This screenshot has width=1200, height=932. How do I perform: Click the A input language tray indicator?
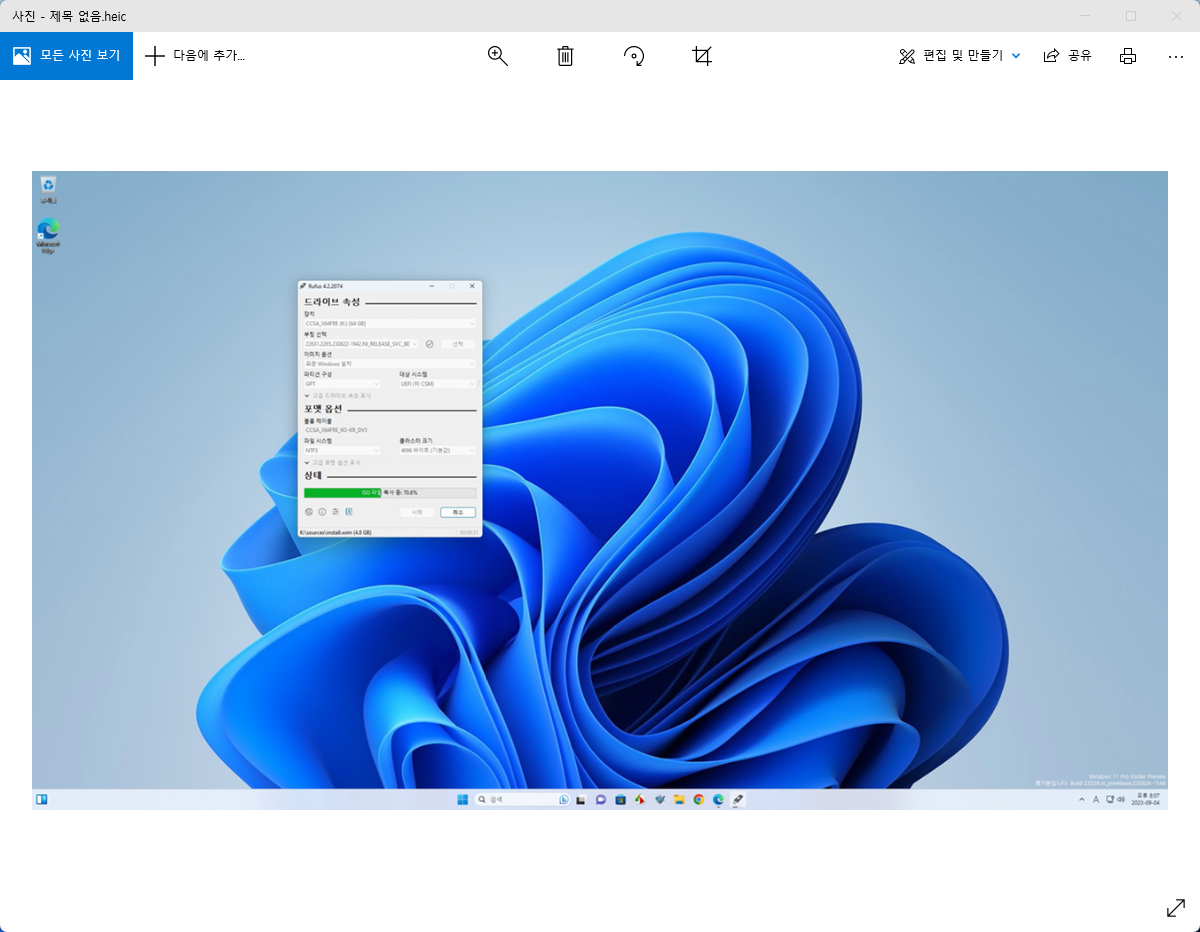point(1096,799)
